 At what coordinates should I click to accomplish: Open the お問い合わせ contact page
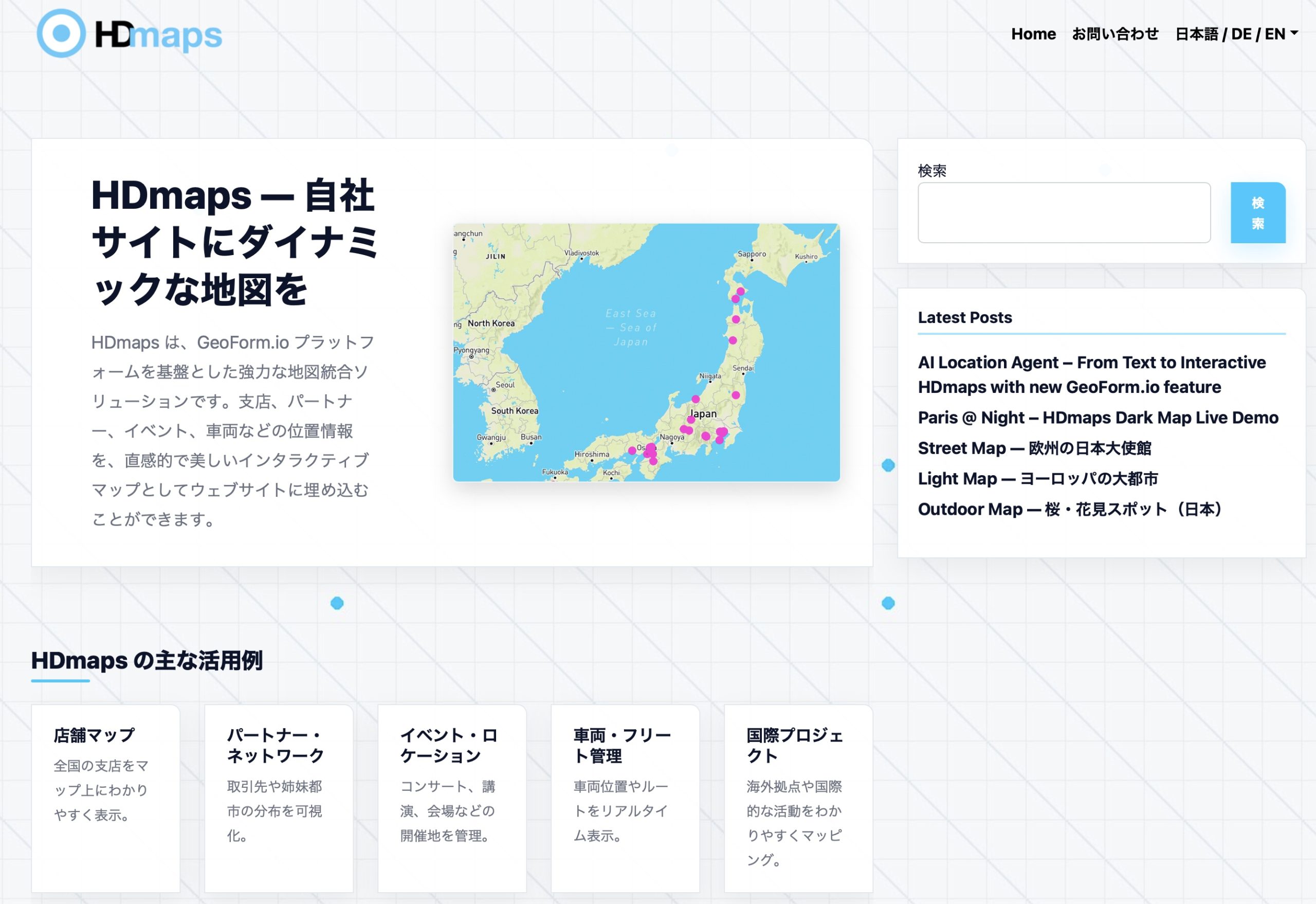[x=1115, y=34]
